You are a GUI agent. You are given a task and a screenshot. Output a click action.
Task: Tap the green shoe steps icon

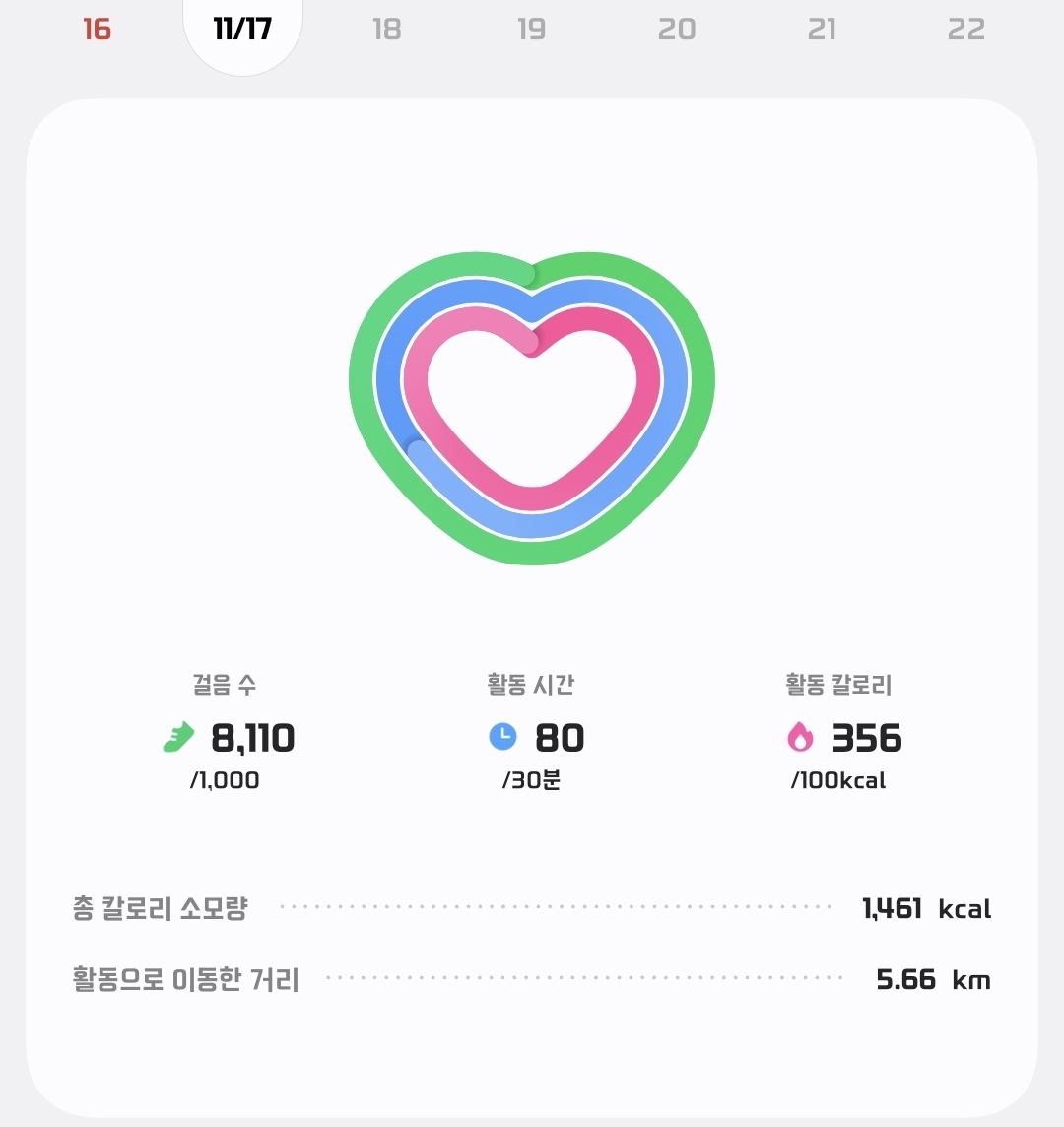(x=179, y=738)
